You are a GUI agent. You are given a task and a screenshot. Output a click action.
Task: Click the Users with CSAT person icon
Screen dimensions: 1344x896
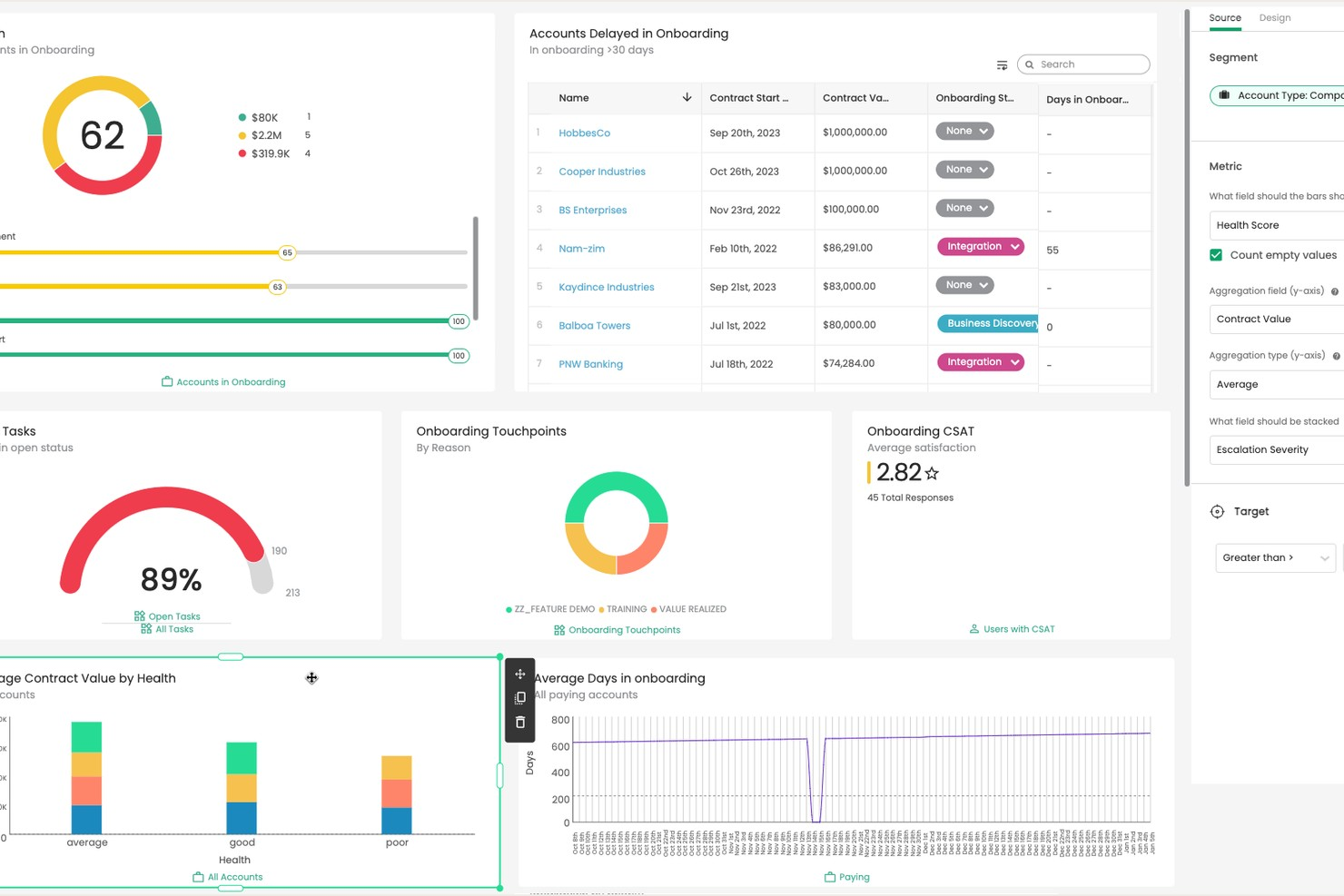pos(973,628)
